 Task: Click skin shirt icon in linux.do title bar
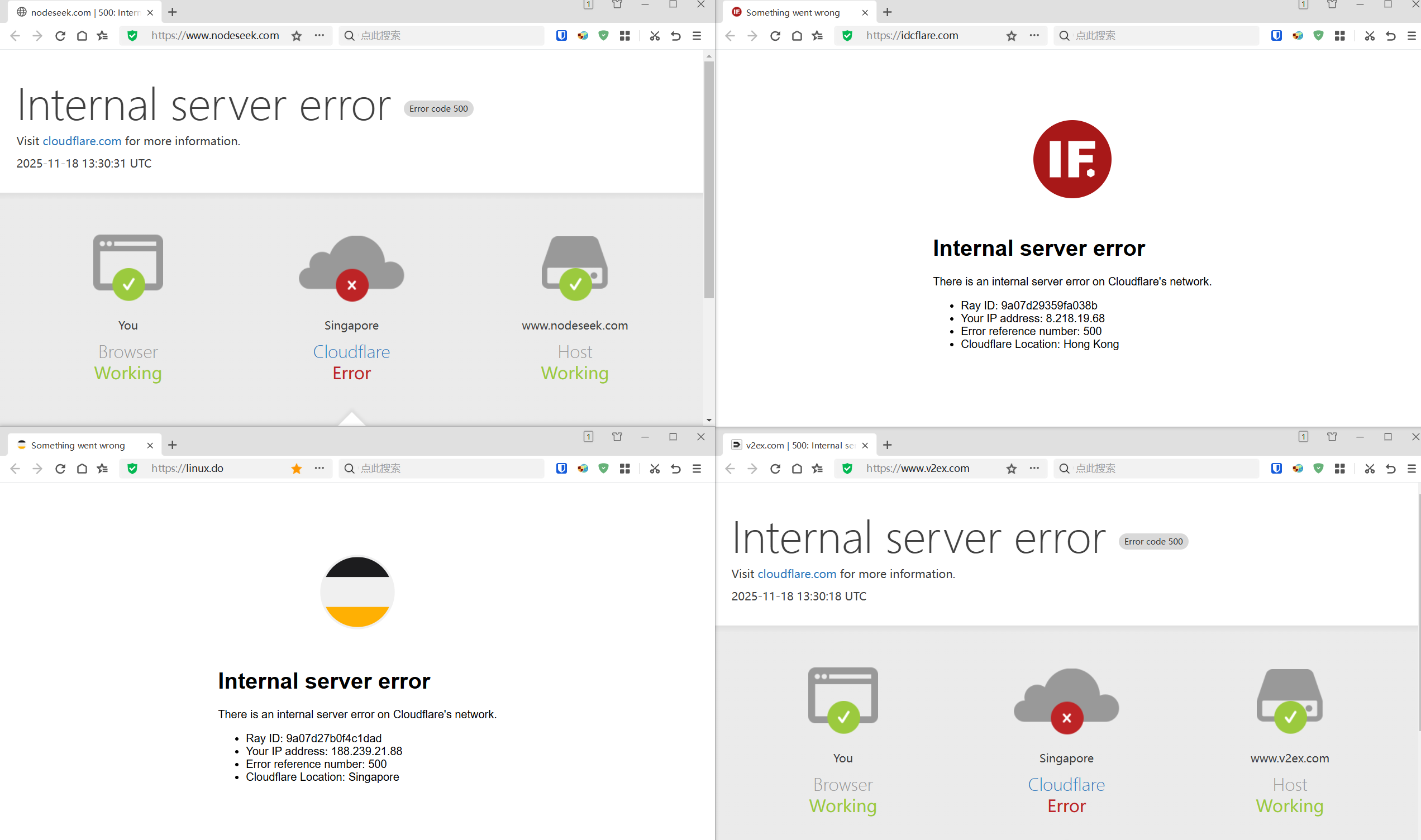[x=617, y=436]
